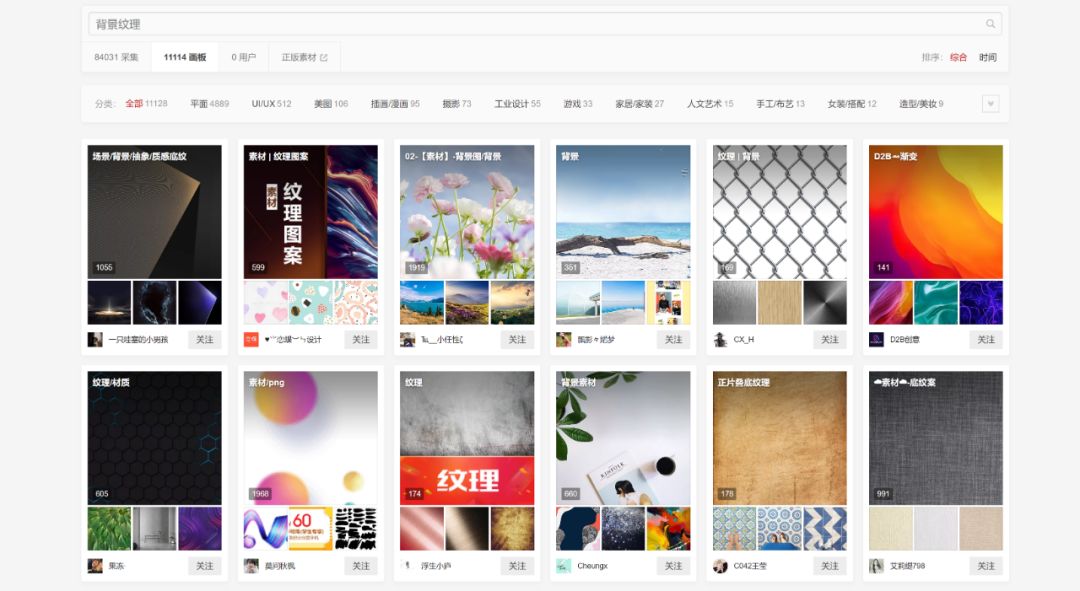
Task: Open the 正片叠底纹理 parchment board cover
Action: point(780,438)
